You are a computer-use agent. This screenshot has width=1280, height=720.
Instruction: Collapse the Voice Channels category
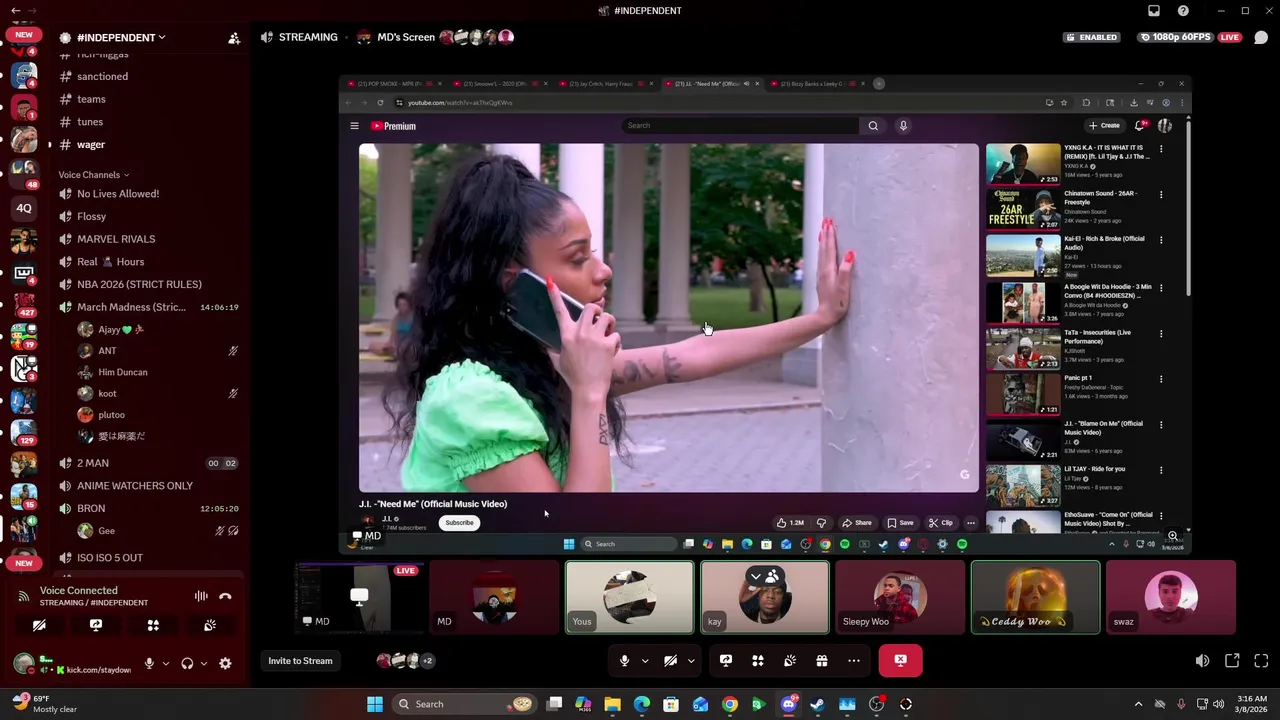[x=93, y=175]
